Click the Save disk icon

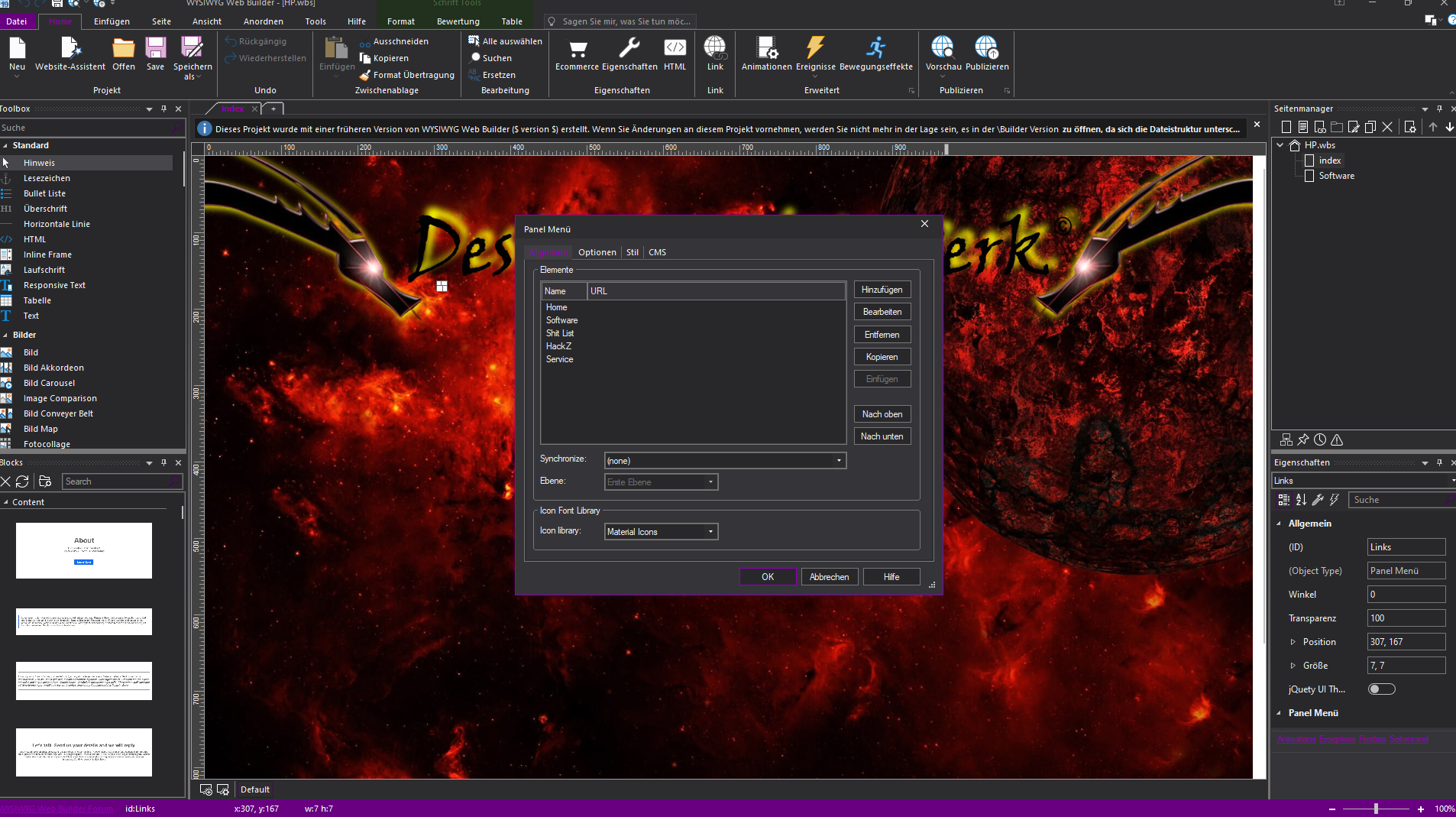pos(156,49)
